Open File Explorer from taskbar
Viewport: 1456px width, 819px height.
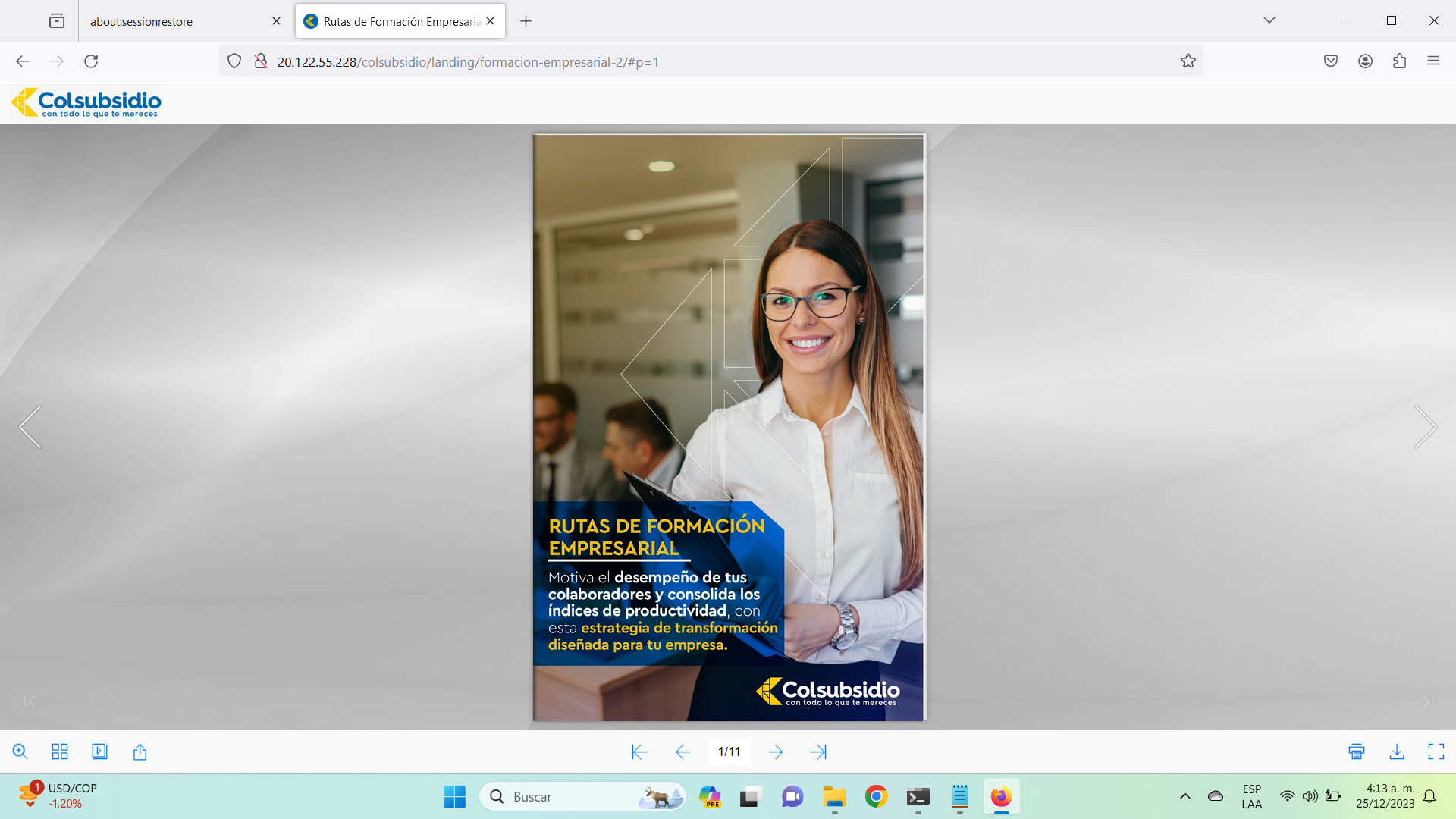click(834, 797)
